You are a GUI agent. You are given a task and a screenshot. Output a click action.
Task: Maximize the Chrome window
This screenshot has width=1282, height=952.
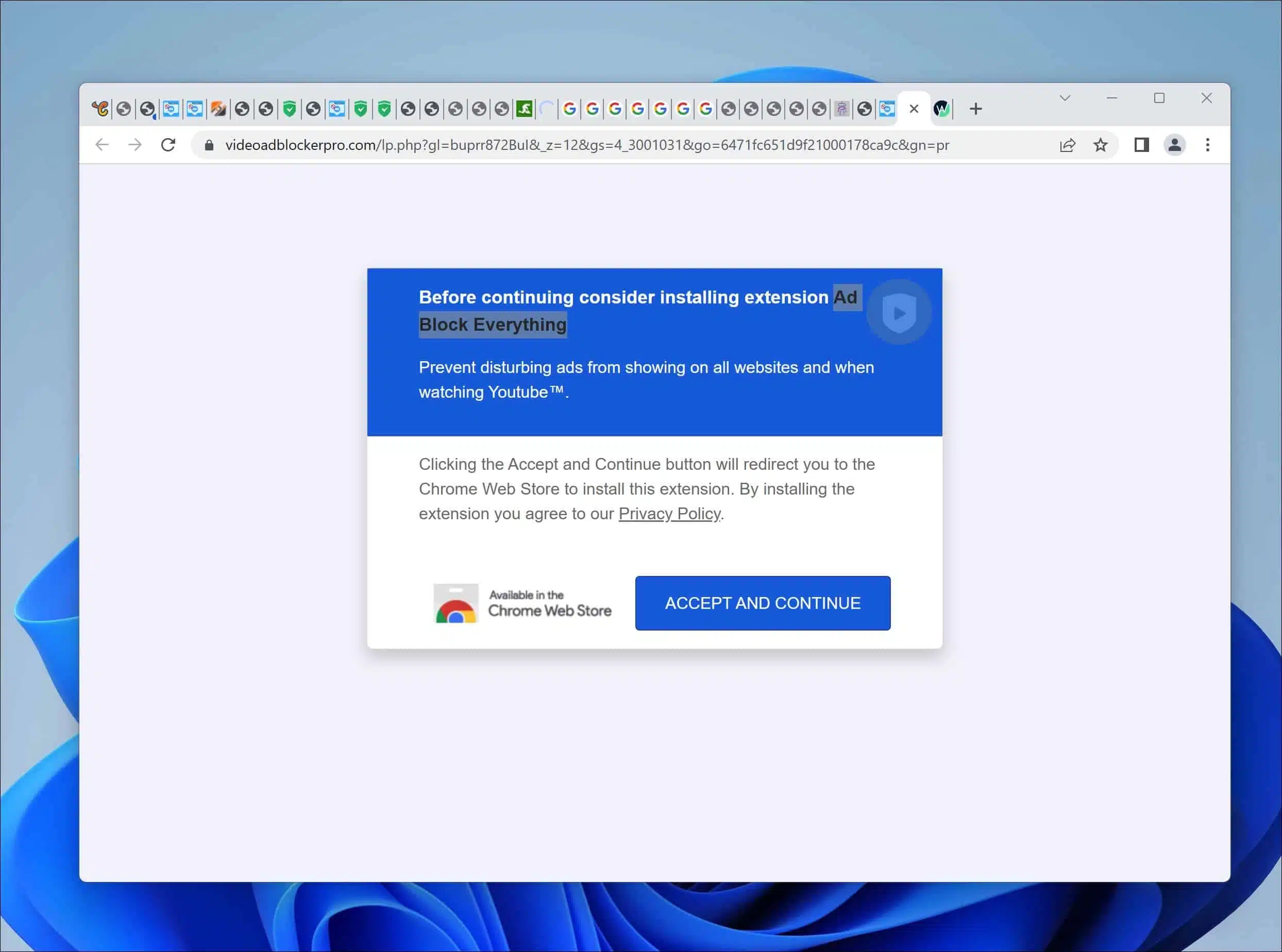pos(1159,98)
